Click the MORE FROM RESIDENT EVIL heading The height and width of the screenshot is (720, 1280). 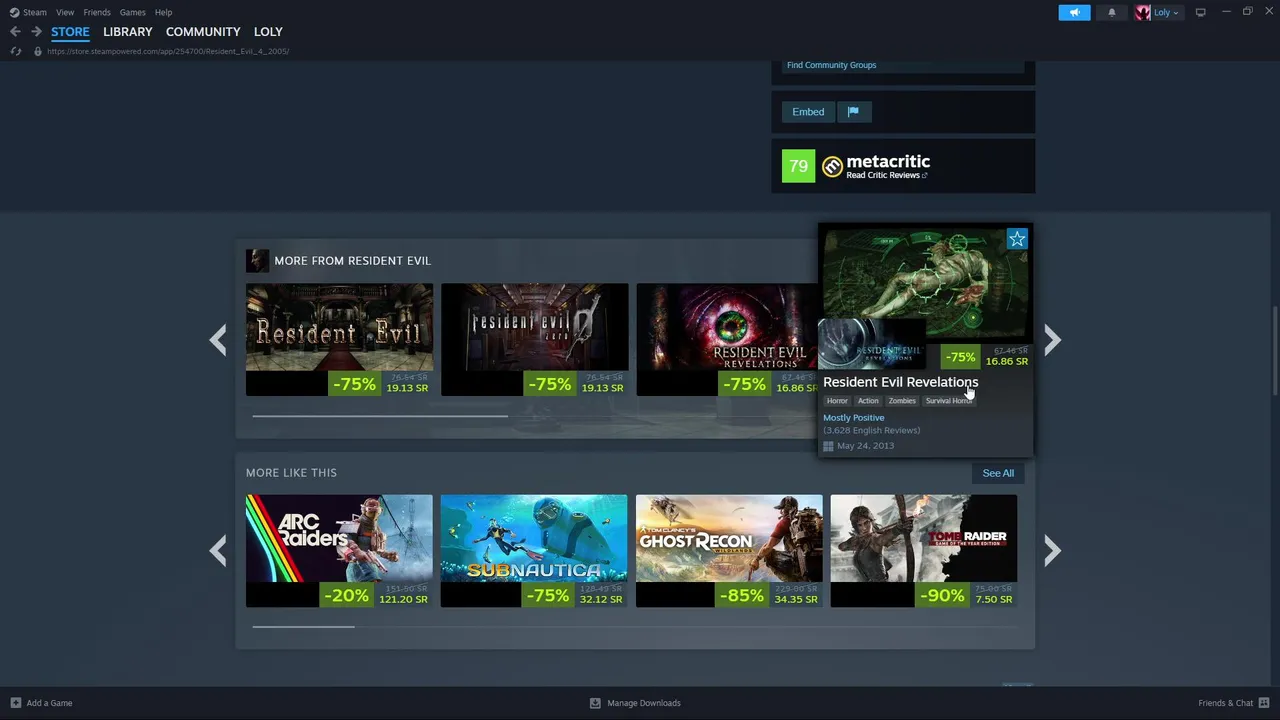(352, 261)
